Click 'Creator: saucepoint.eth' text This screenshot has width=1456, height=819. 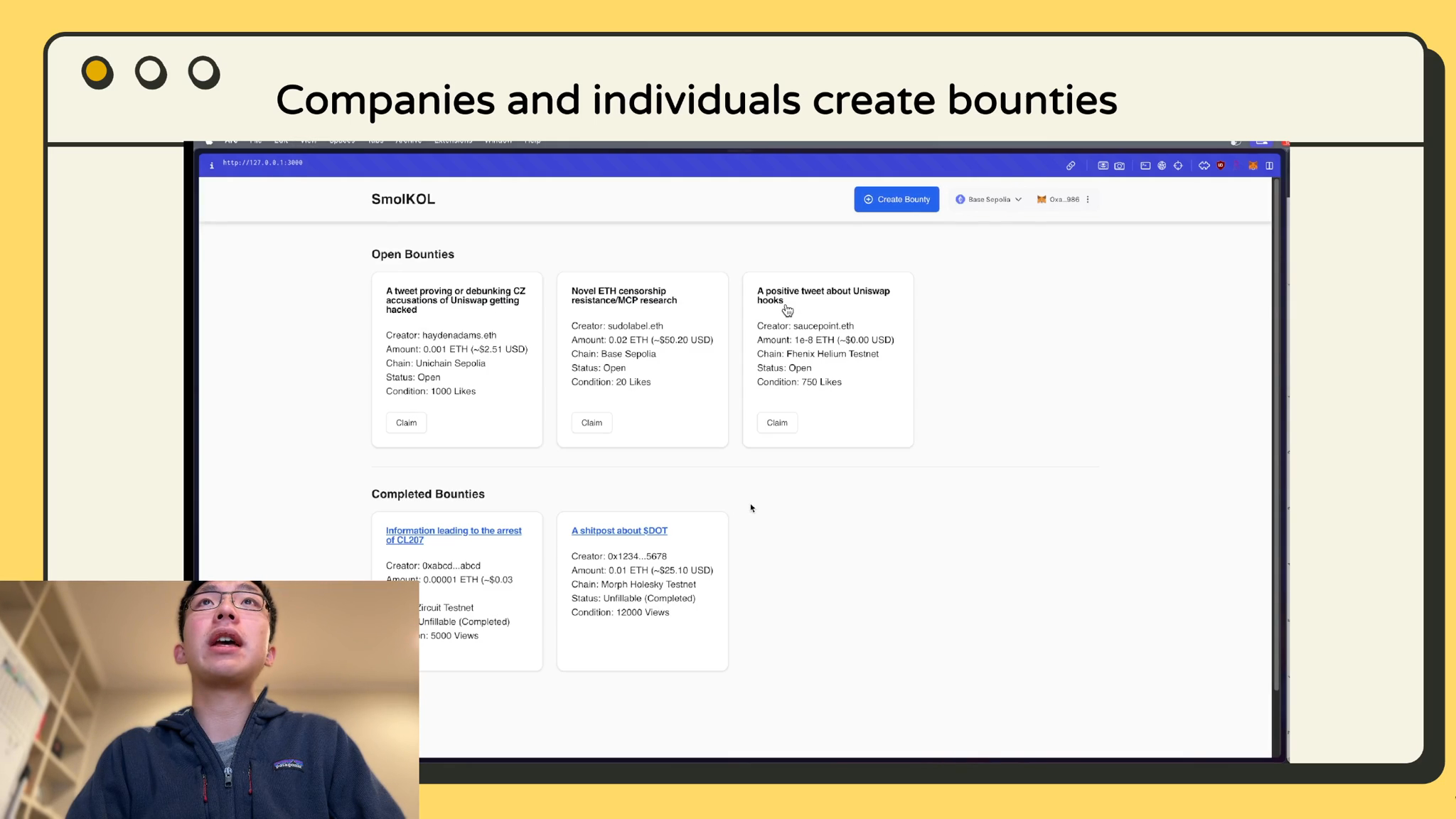(805, 326)
